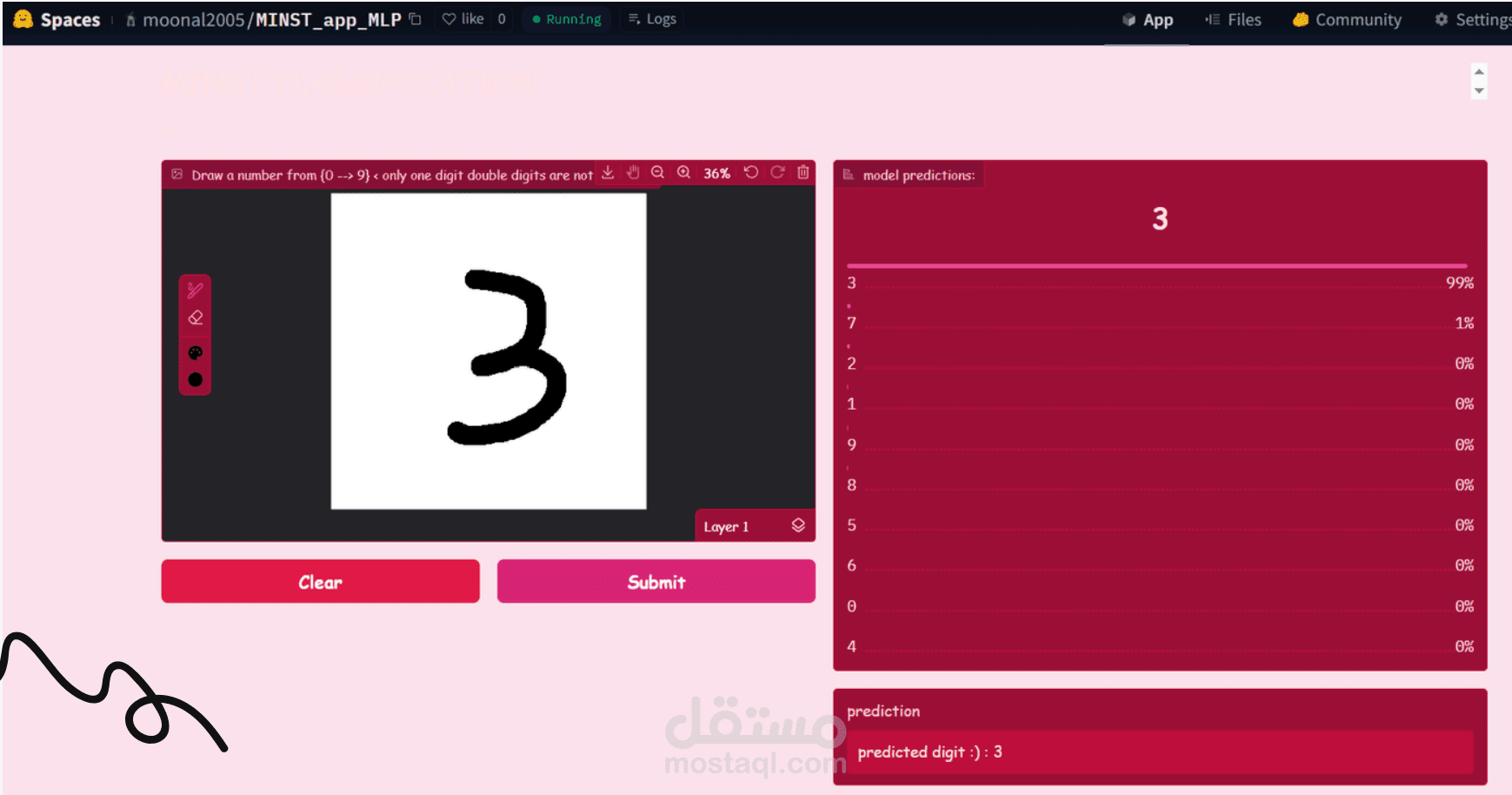This screenshot has width=1512, height=795.
Task: Download the drawn sketch image
Action: 608,172
